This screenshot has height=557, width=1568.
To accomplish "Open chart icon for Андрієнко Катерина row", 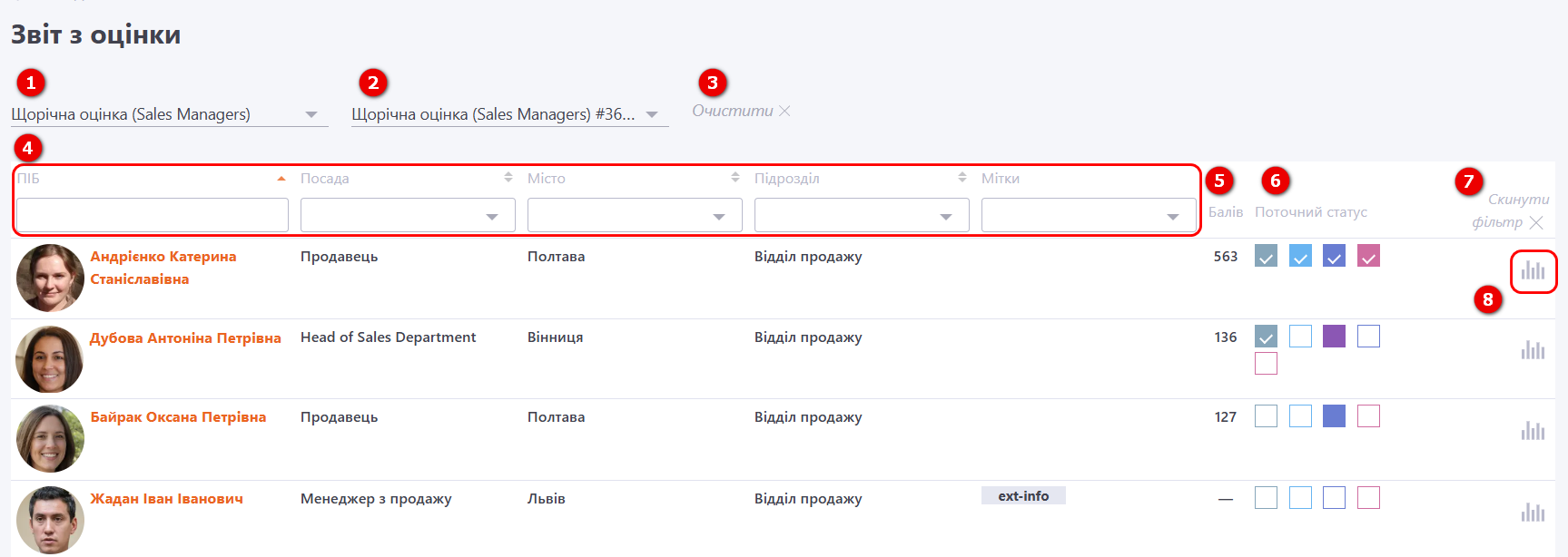I will coord(1533,270).
